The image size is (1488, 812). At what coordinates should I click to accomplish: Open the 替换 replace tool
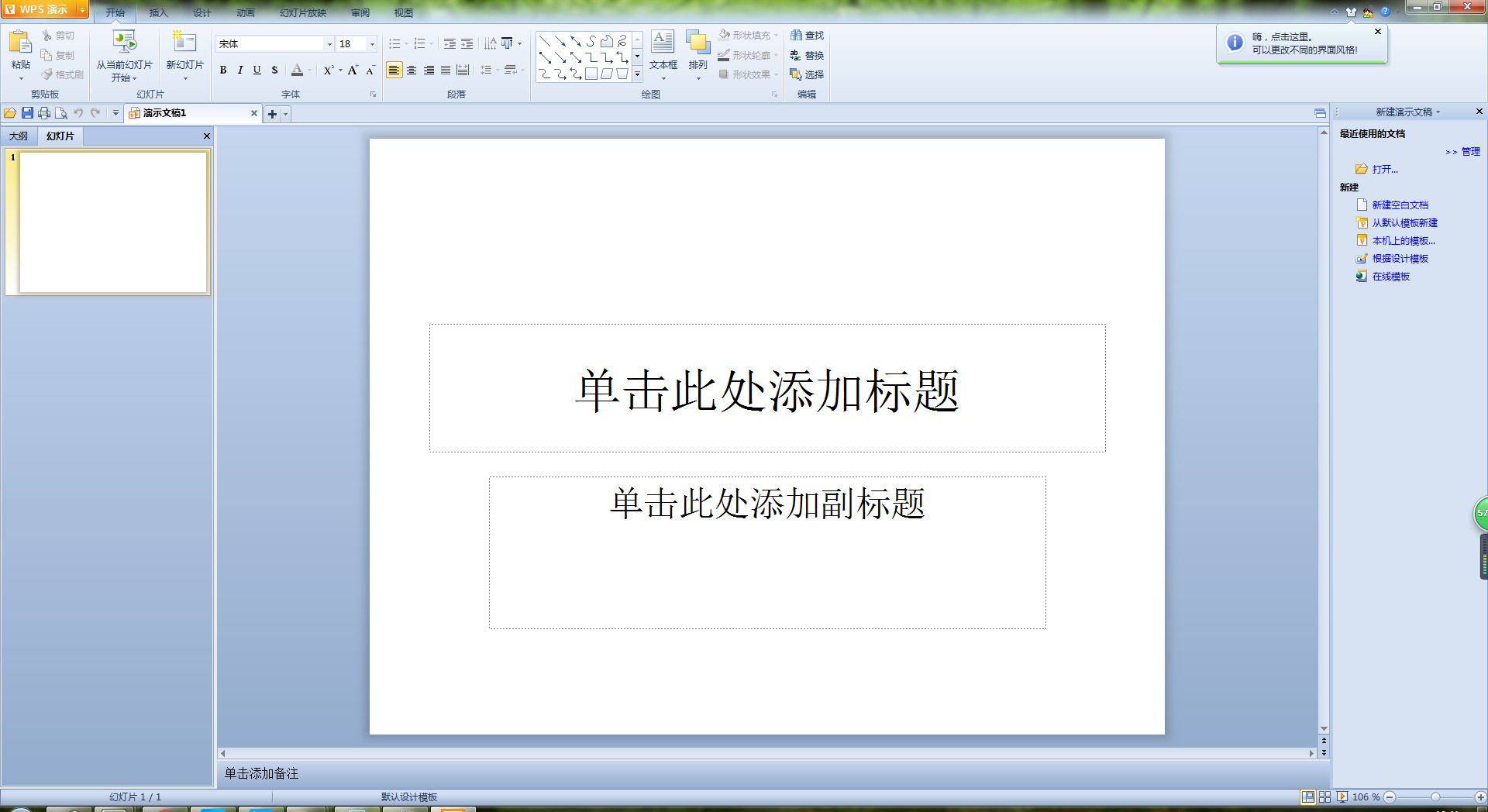click(808, 54)
